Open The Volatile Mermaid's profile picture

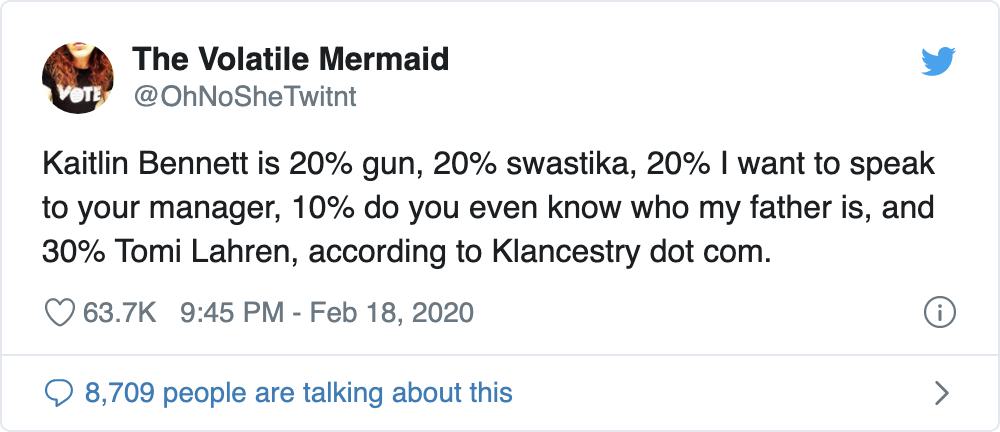(78, 78)
